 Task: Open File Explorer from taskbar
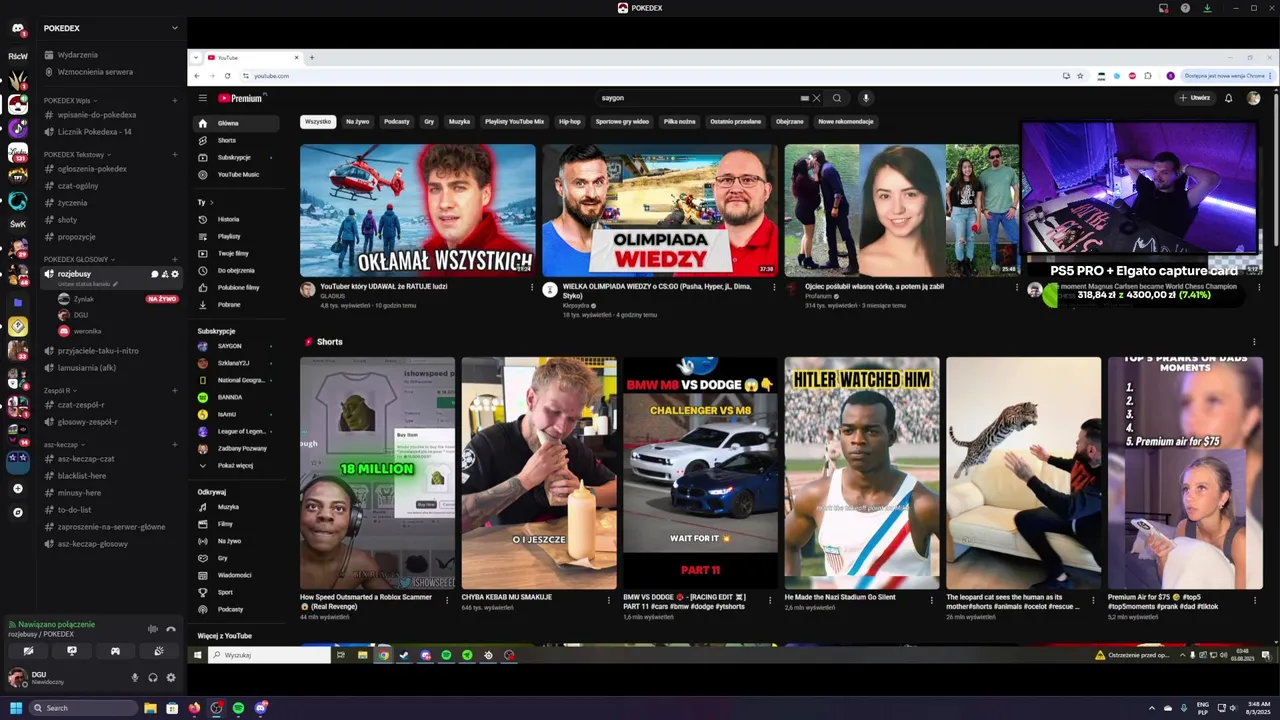tap(150, 708)
